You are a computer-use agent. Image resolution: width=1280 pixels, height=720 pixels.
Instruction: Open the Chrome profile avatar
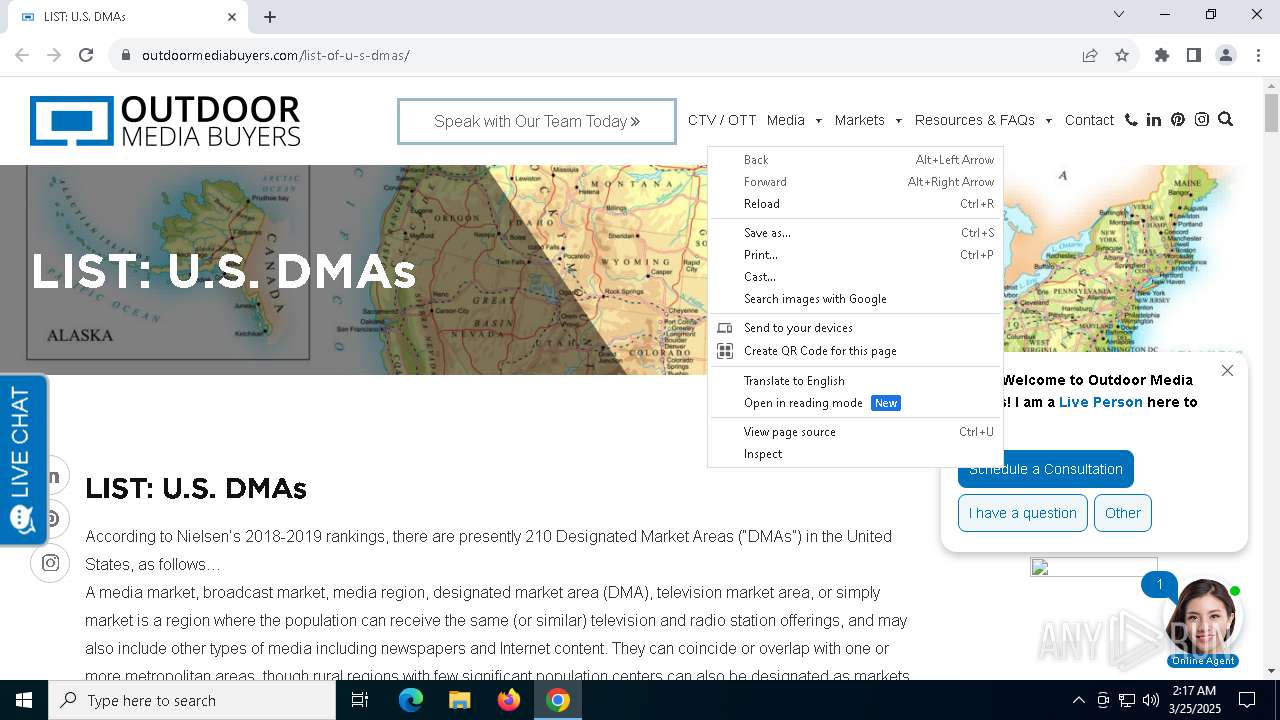(x=1226, y=55)
